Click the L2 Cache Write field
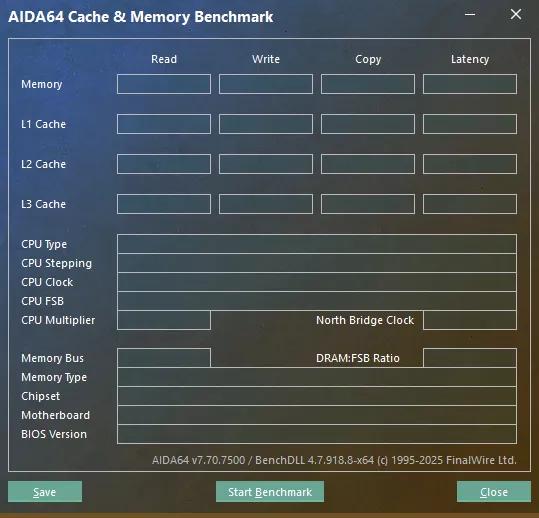This screenshot has height=518, width=539. (266, 164)
